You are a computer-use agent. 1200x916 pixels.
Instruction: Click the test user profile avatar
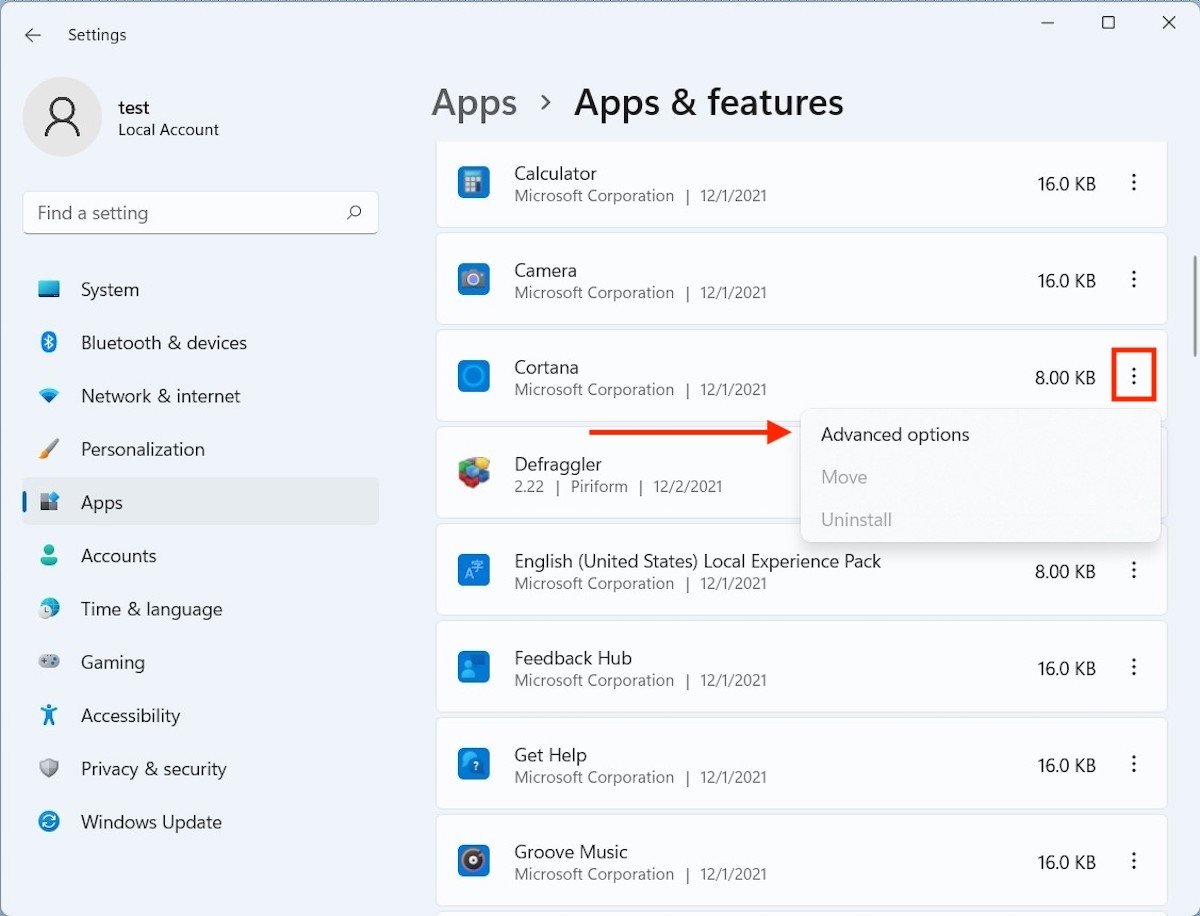62,117
